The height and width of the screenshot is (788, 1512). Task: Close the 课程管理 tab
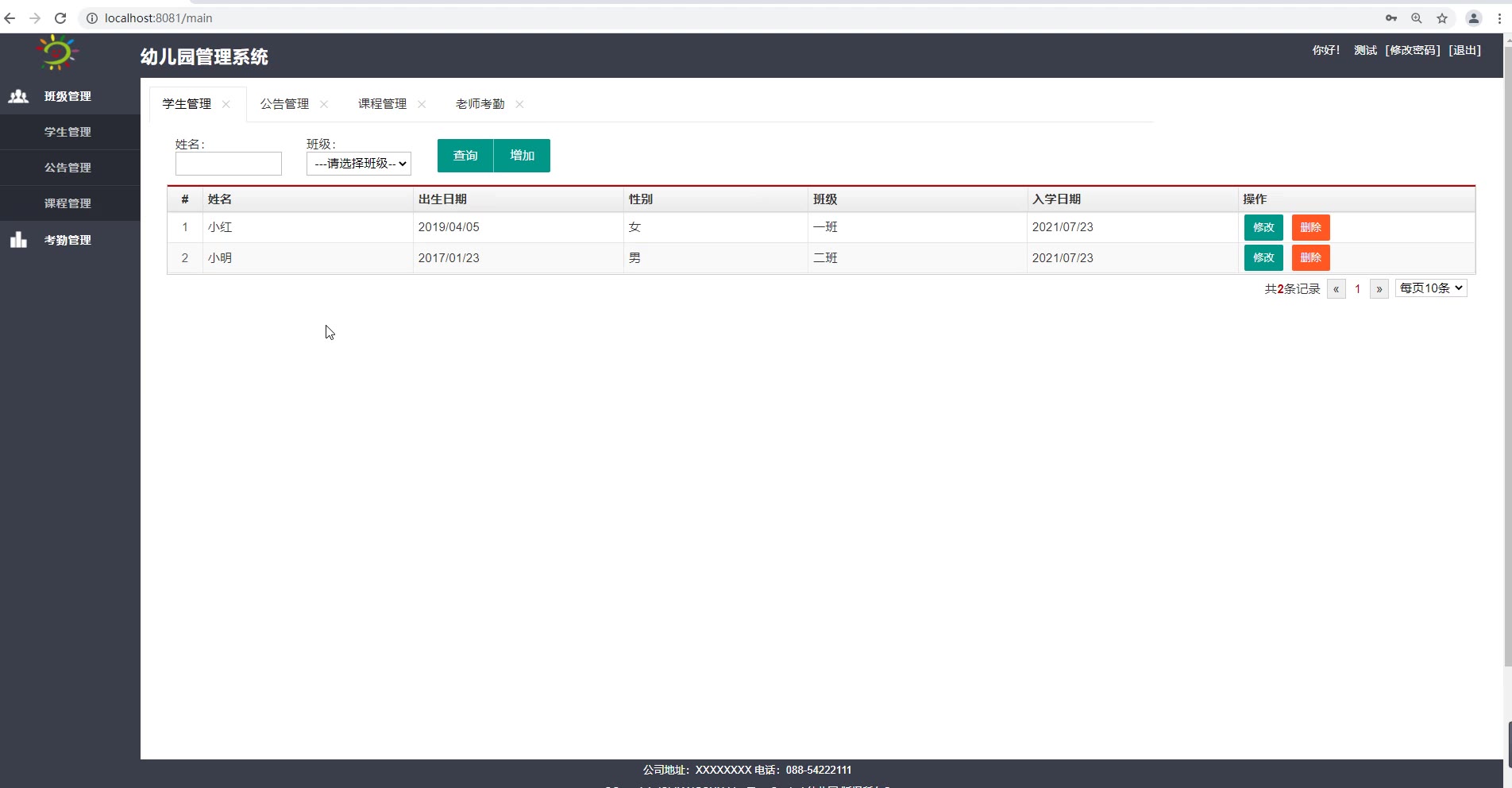click(422, 104)
